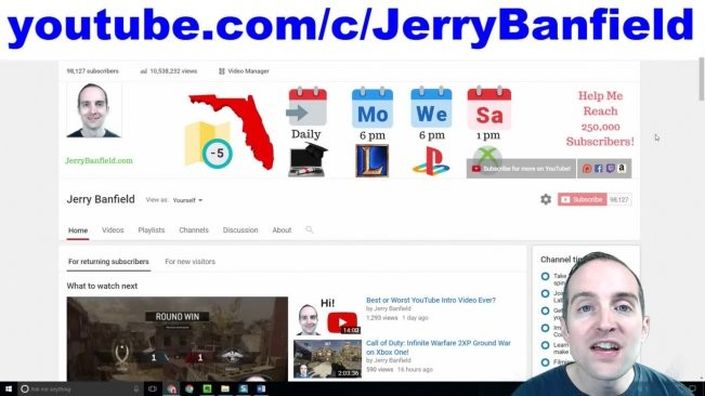
Task: Open channel search magnifier icon
Action: click(x=309, y=230)
